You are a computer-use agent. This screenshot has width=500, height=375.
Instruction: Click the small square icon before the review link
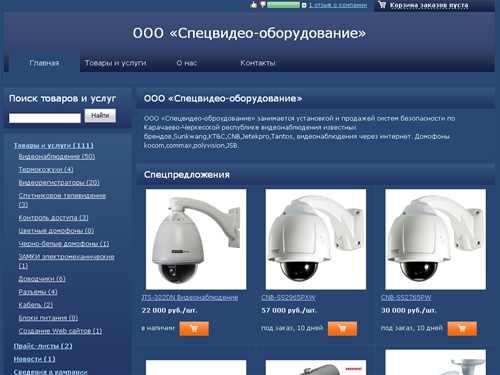click(304, 5)
